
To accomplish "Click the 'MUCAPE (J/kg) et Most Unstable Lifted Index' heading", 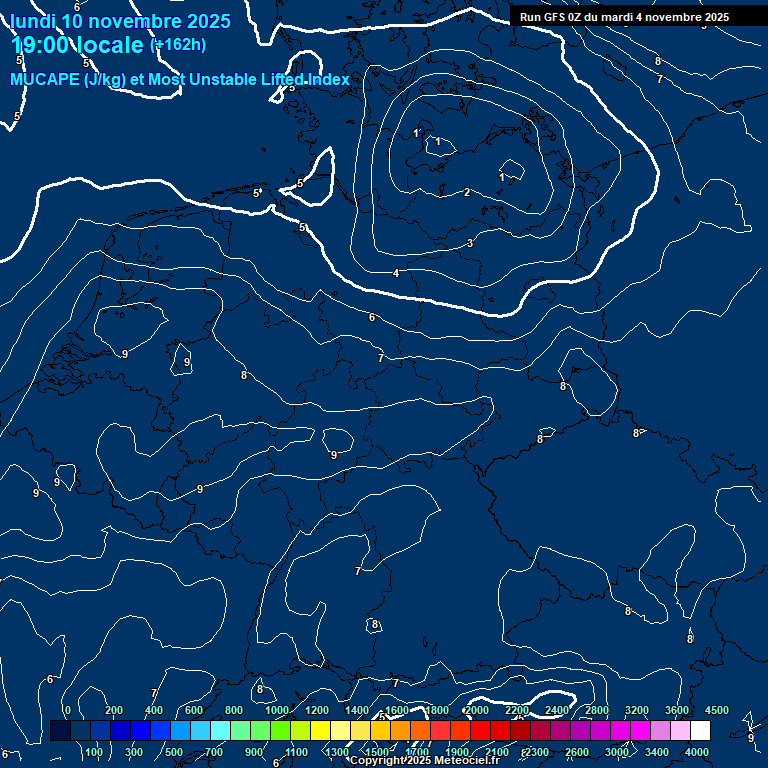I will [180, 79].
